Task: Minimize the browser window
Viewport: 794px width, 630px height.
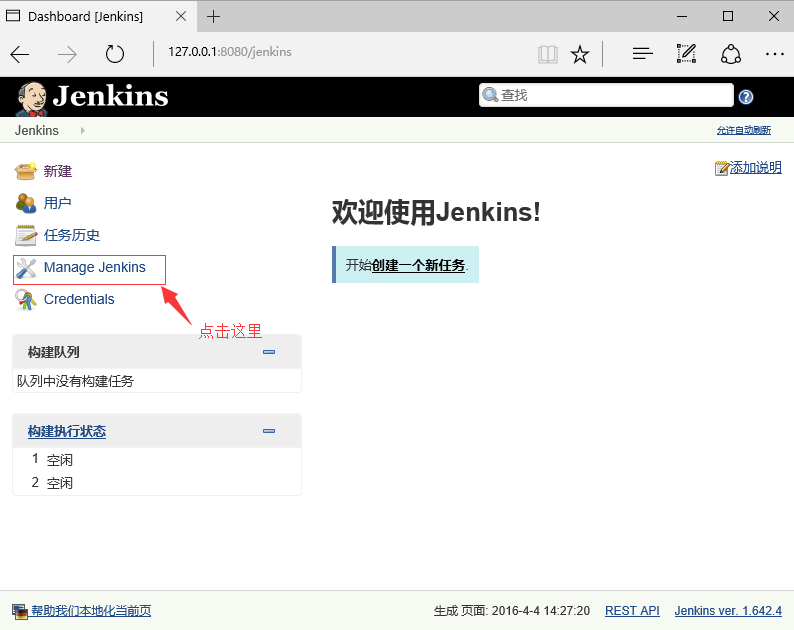Action: [x=682, y=16]
